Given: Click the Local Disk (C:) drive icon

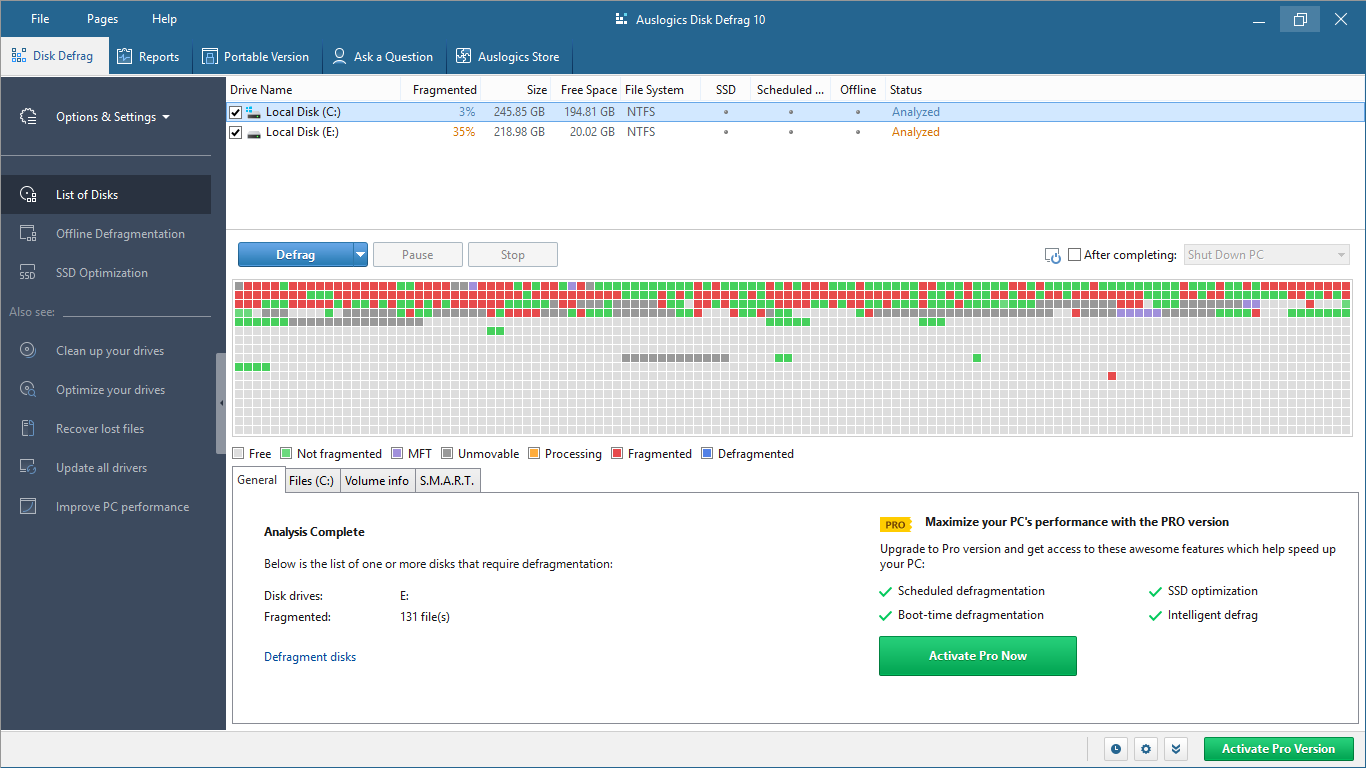Looking at the screenshot, I should point(254,113).
